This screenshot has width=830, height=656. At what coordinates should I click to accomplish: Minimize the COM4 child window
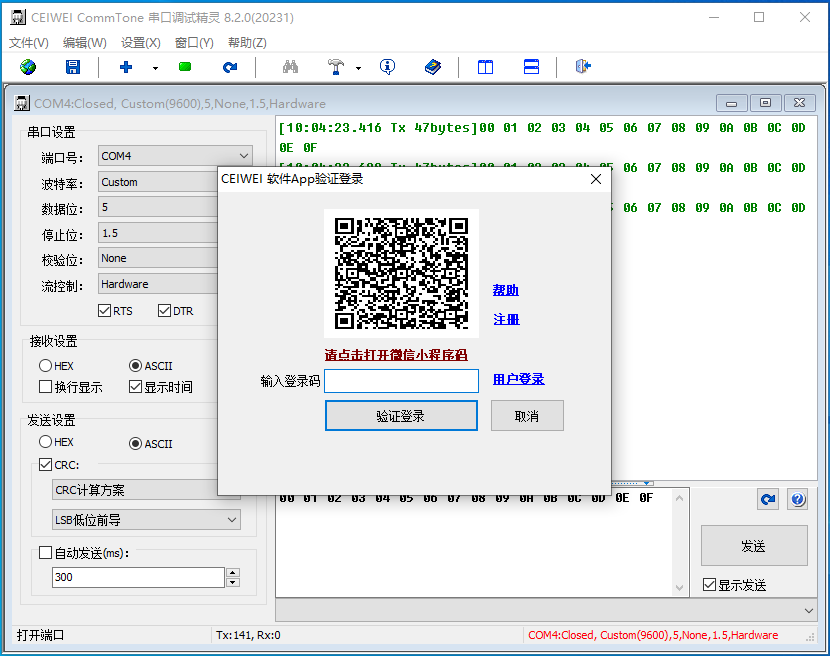pyautogui.click(x=732, y=103)
